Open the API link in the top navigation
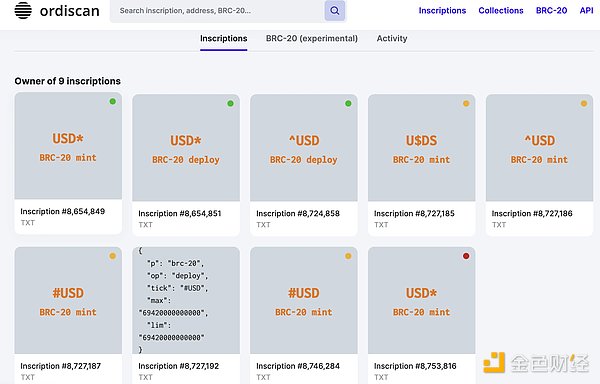Screen dimensions: 600x384 [x=586, y=11]
